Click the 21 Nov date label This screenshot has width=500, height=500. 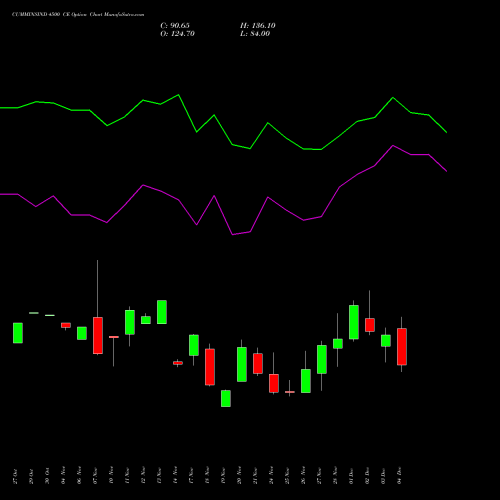(255, 476)
